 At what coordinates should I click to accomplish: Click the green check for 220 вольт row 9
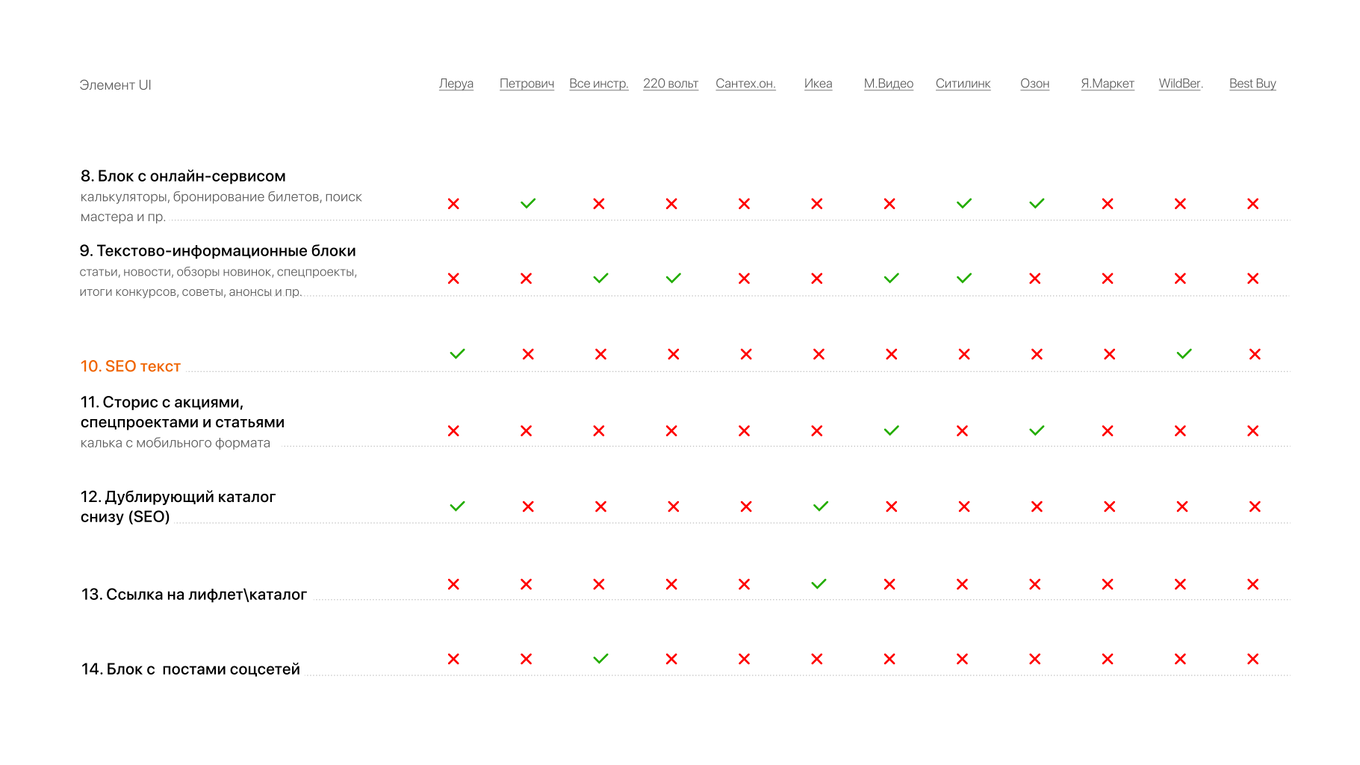click(x=673, y=279)
